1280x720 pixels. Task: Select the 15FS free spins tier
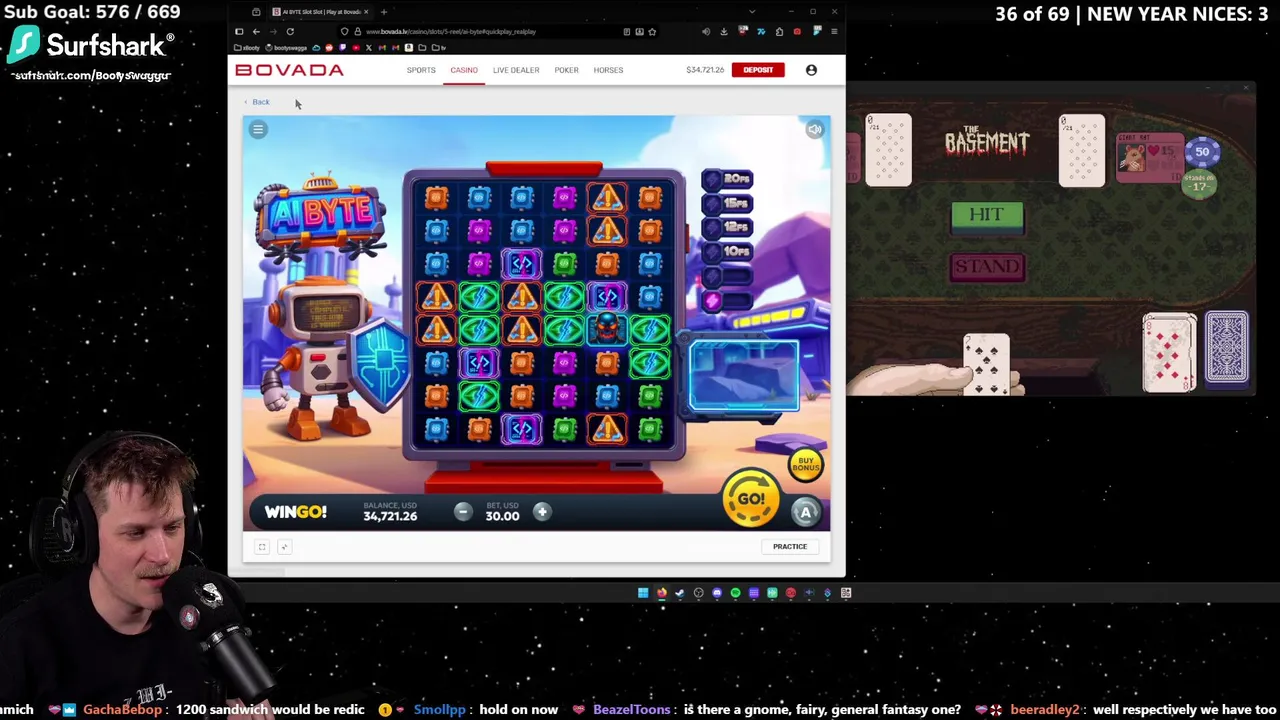[x=728, y=204]
